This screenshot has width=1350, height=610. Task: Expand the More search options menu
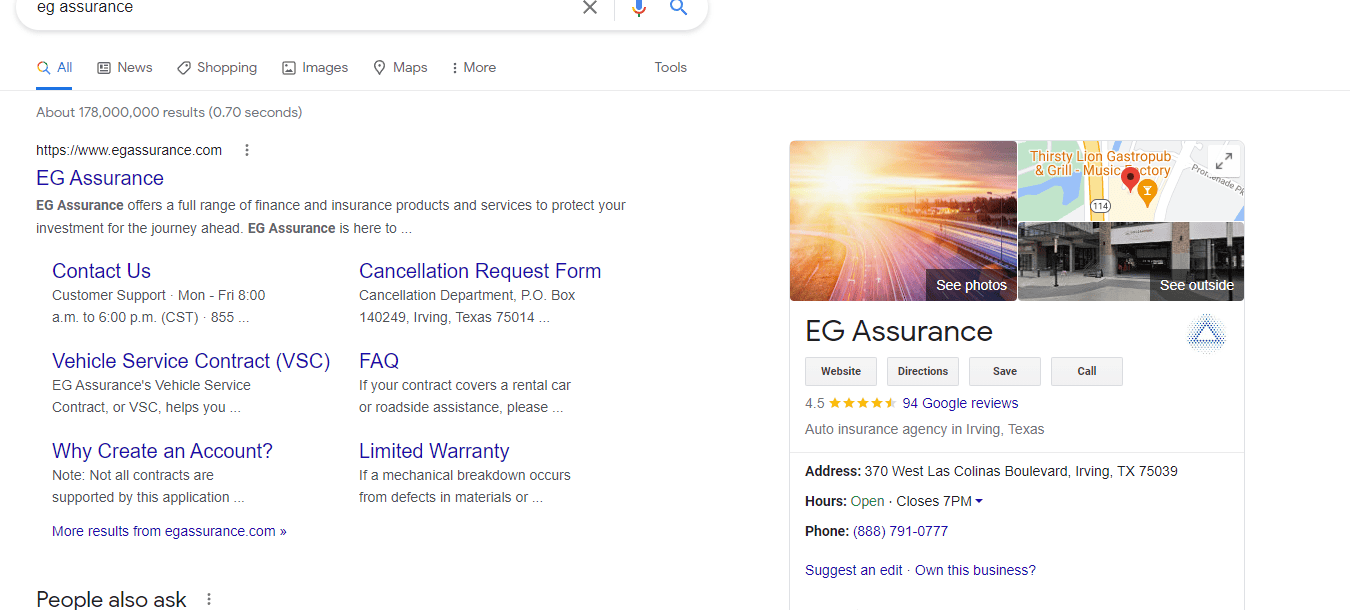pyautogui.click(x=474, y=68)
